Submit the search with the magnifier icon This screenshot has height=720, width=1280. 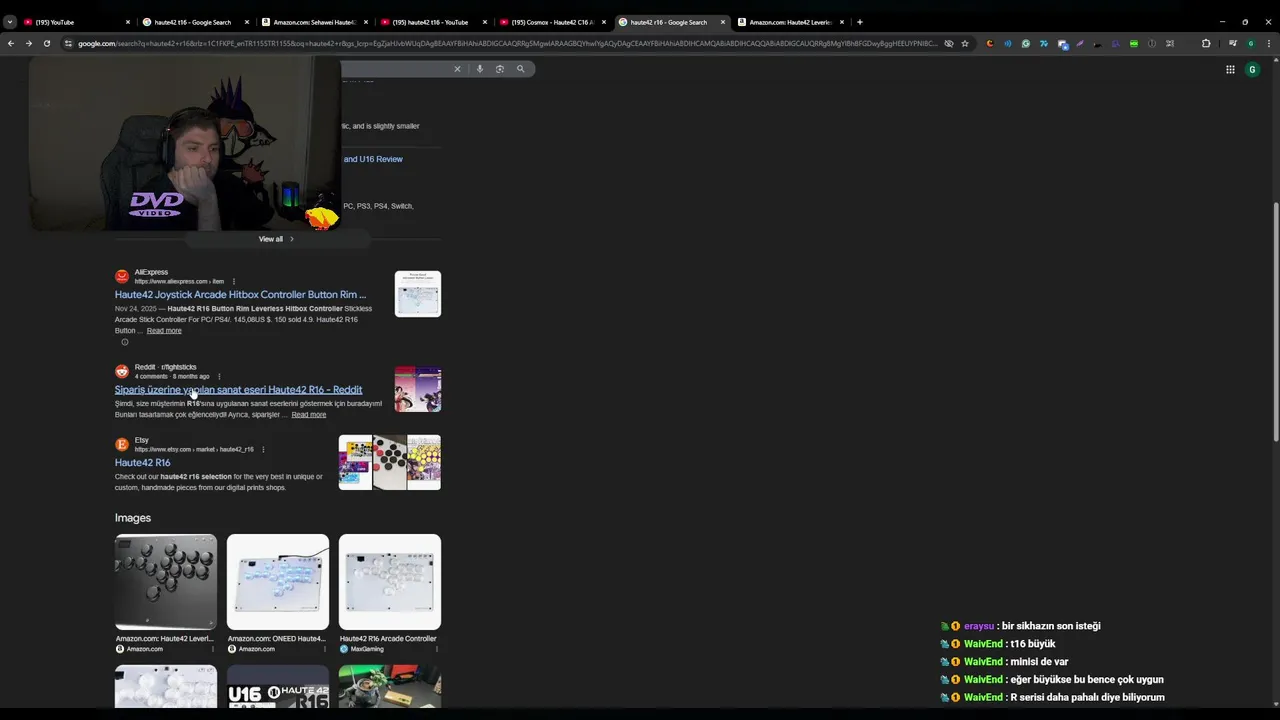(x=520, y=69)
